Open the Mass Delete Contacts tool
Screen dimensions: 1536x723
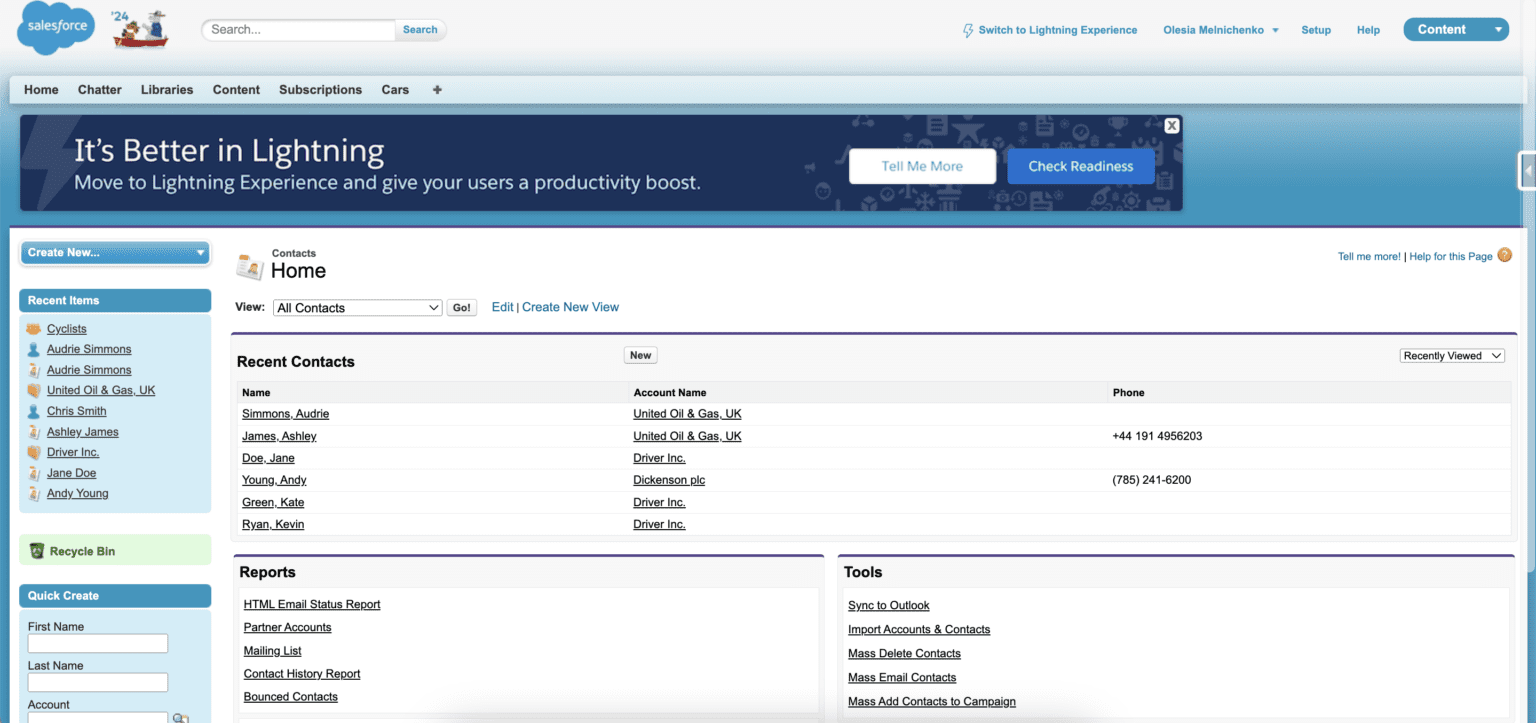[903, 653]
